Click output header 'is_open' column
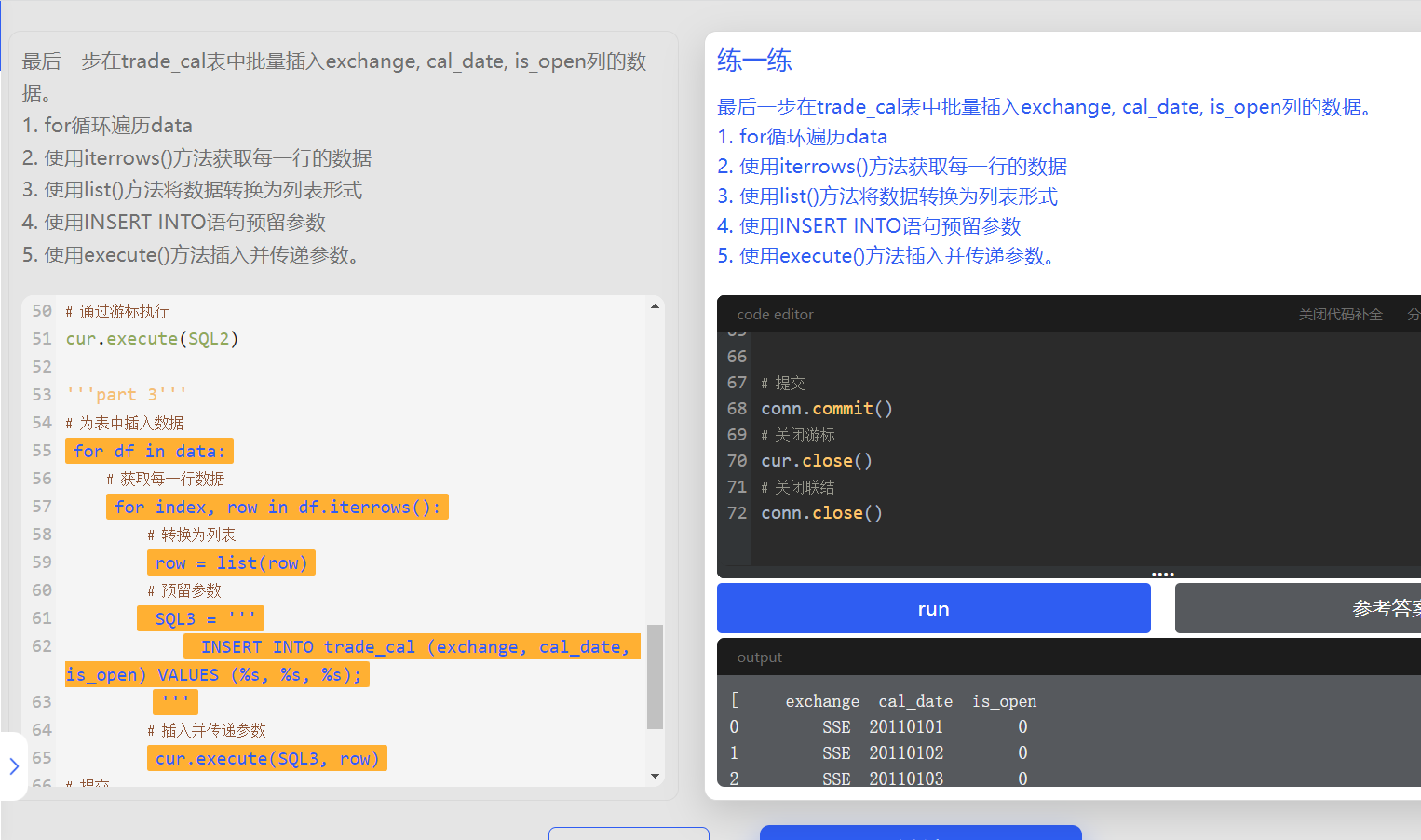1421x840 pixels. 1004,701
